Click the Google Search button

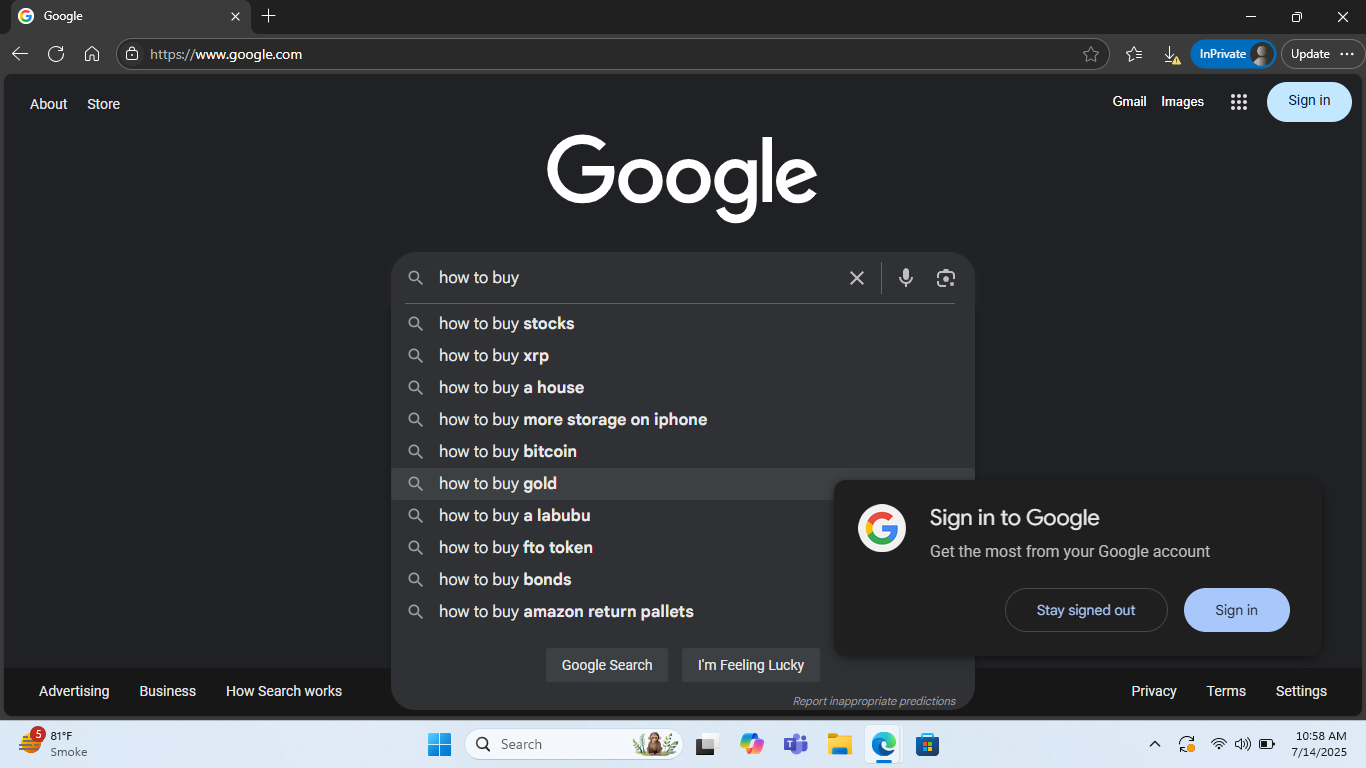click(607, 665)
